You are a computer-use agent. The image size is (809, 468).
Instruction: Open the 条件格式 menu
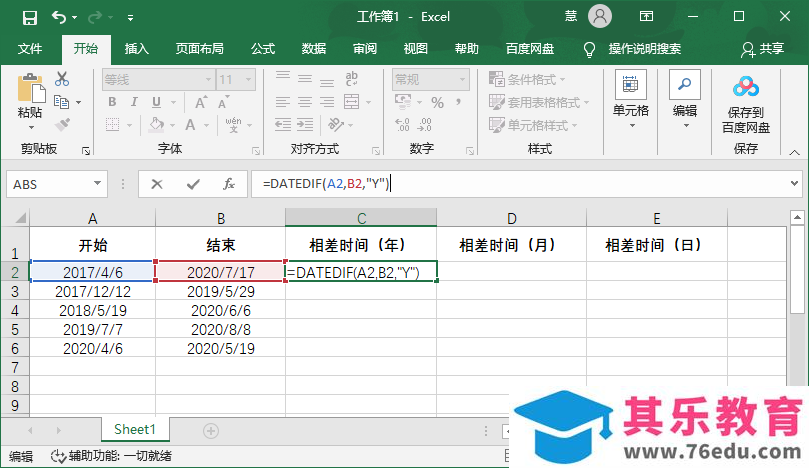click(x=527, y=79)
